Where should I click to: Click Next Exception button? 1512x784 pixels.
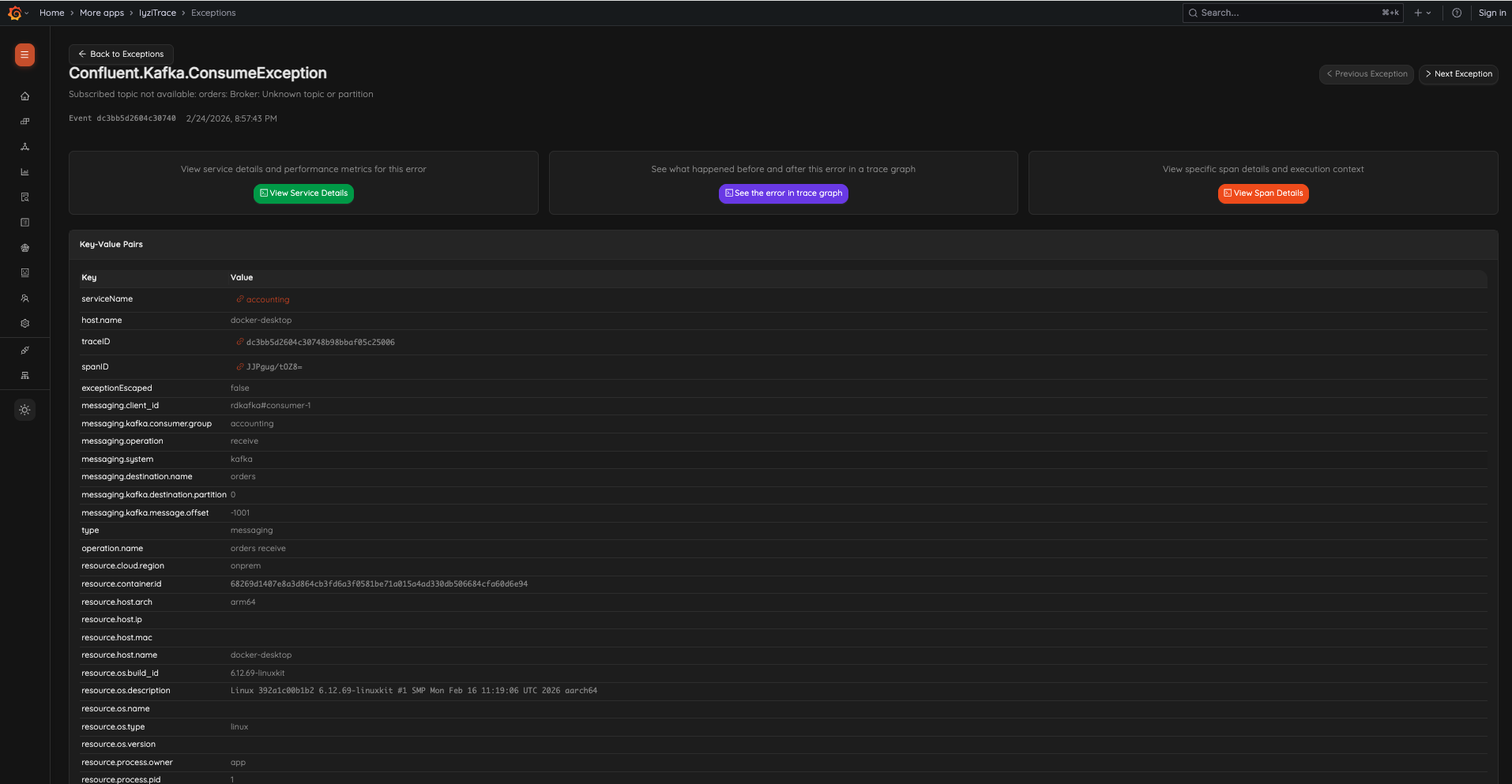[1458, 74]
